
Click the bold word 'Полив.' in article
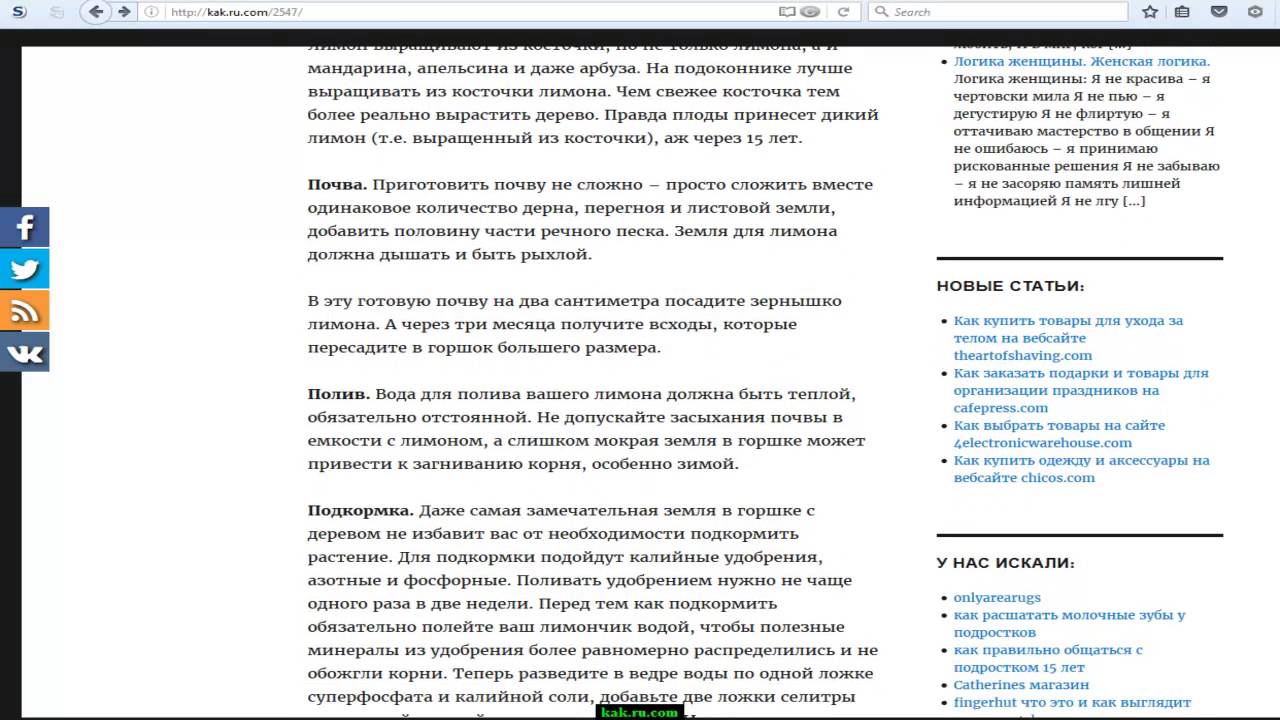pyautogui.click(x=338, y=394)
